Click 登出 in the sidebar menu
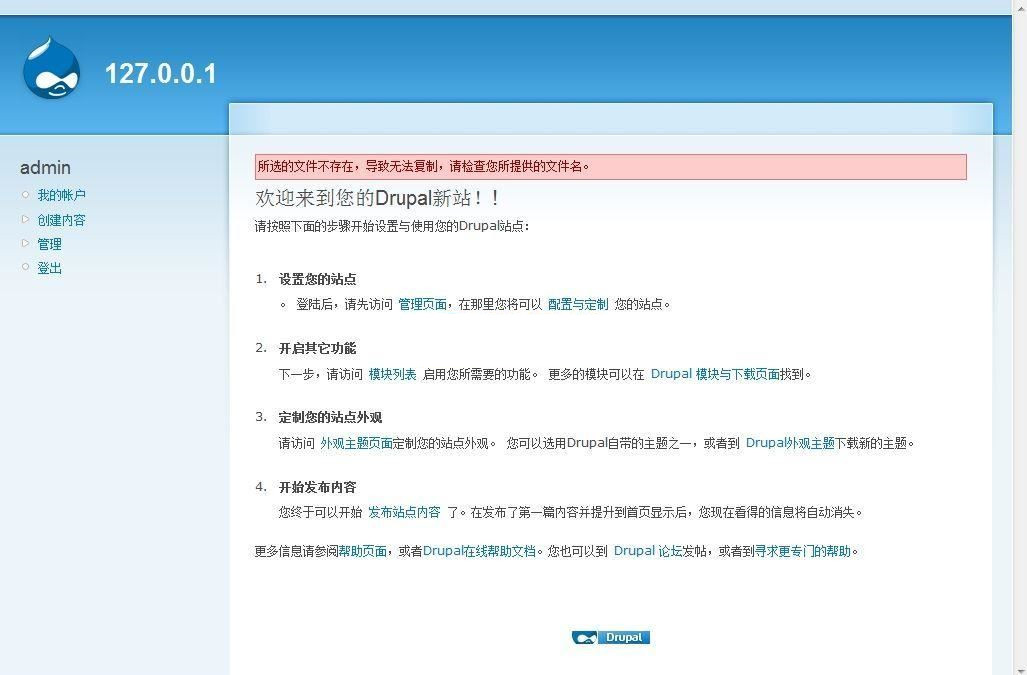The width and height of the screenshot is (1027, 675). 49,267
